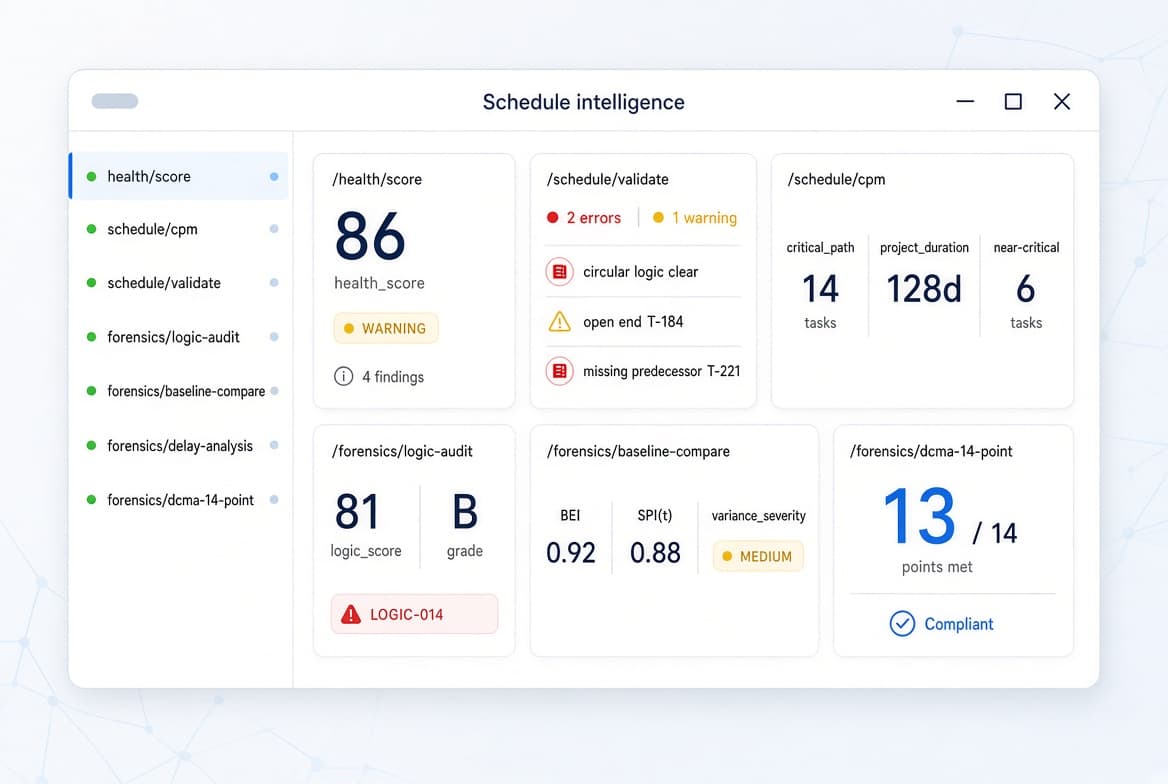Minimize the Schedule intelligence window

click(965, 101)
